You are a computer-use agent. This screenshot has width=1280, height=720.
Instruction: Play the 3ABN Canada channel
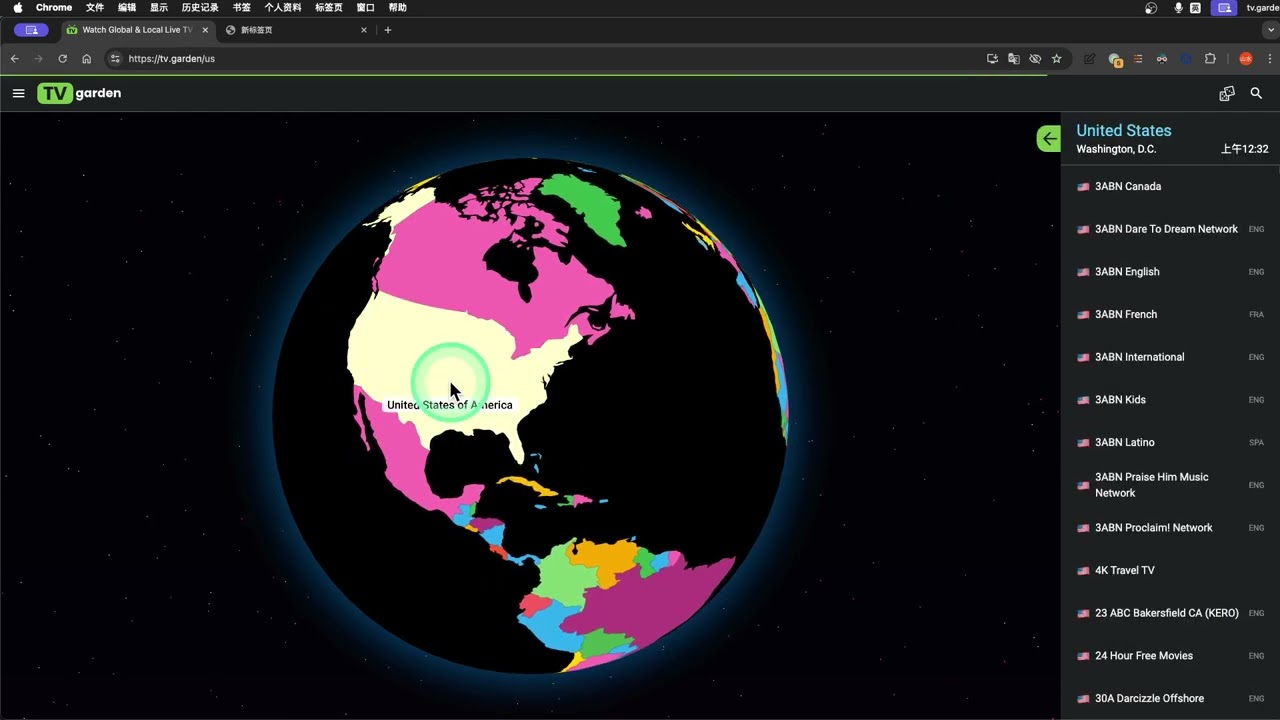coord(1170,187)
